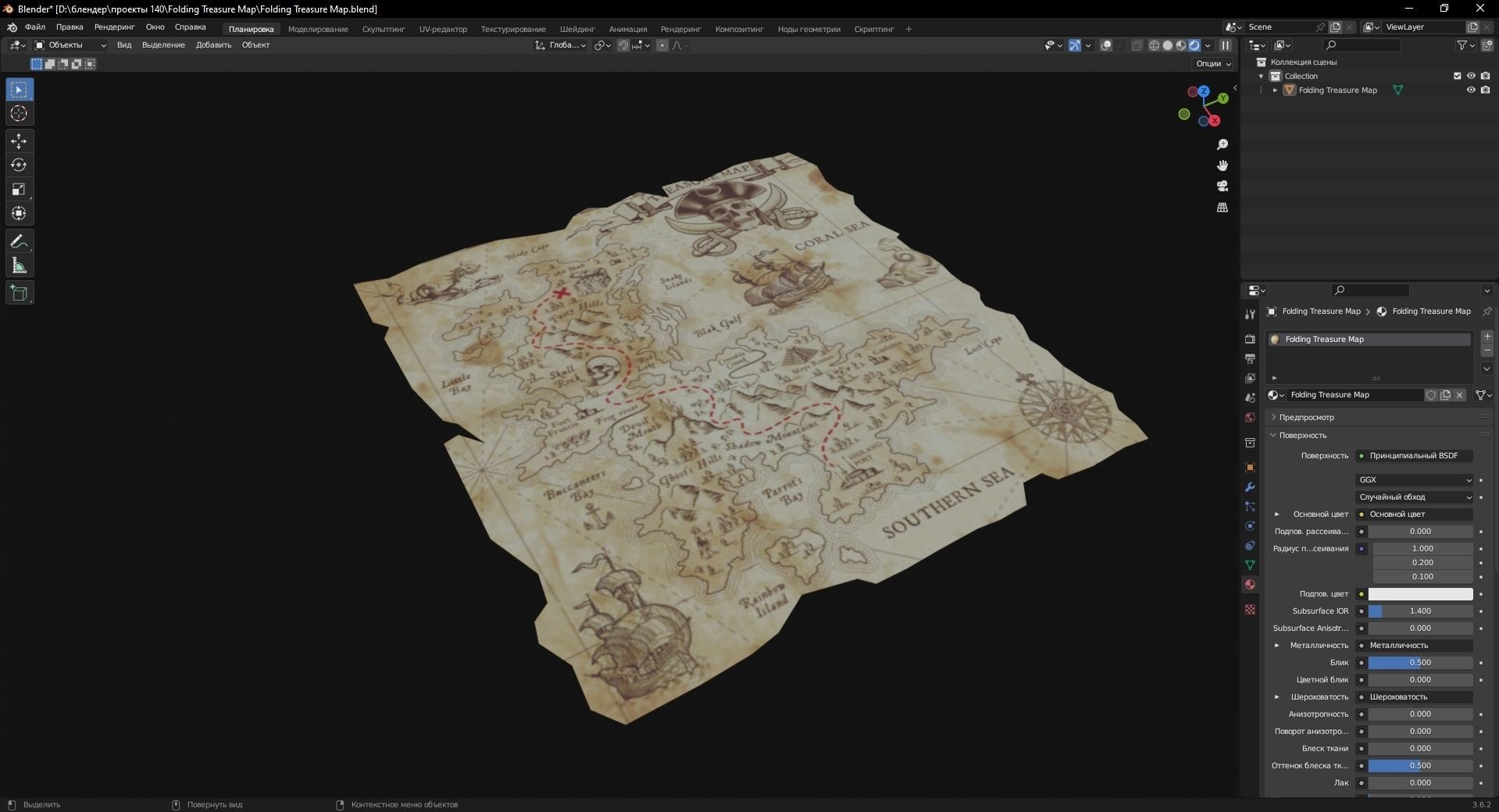Click the hand pan view icon
Viewport: 1499px width, 812px height.
(x=1222, y=166)
